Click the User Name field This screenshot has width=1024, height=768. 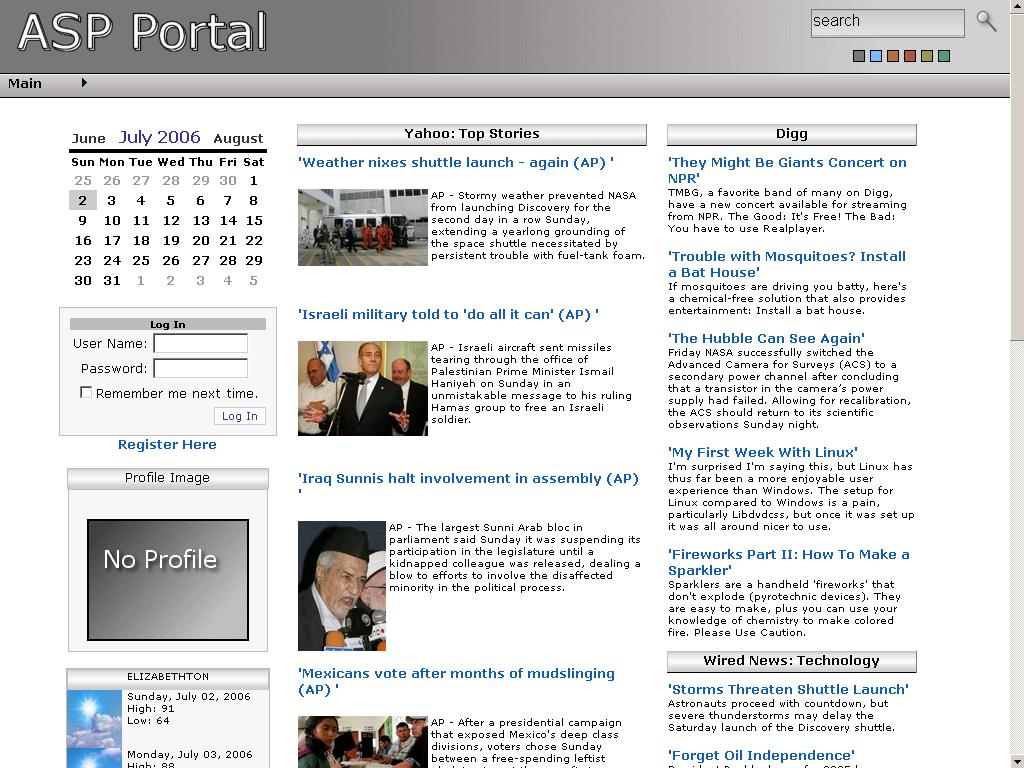[x=200, y=344]
